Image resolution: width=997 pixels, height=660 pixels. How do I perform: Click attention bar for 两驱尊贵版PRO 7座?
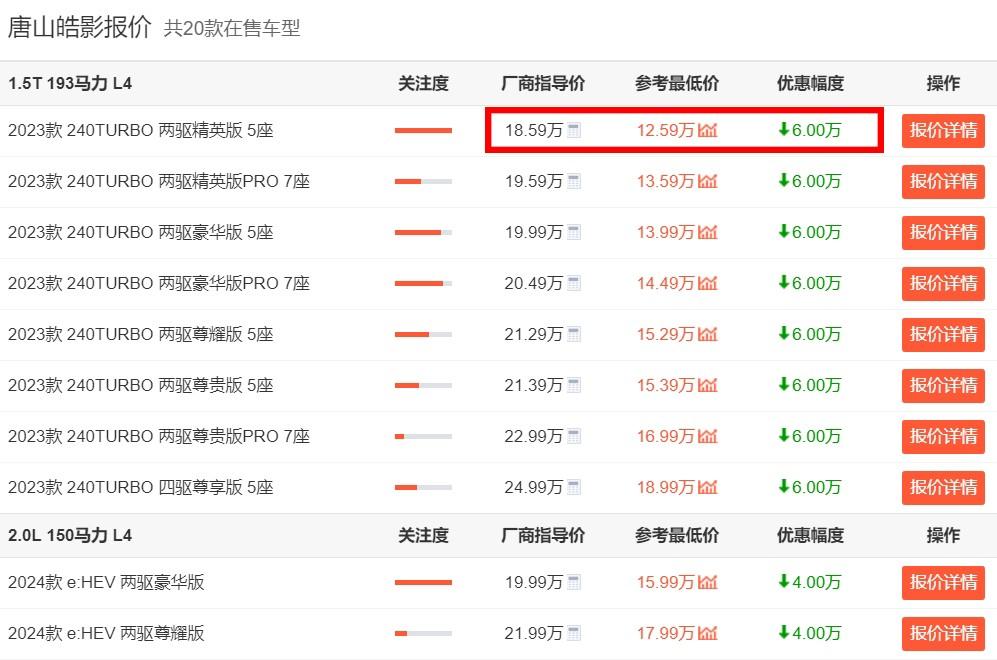[x=423, y=436]
